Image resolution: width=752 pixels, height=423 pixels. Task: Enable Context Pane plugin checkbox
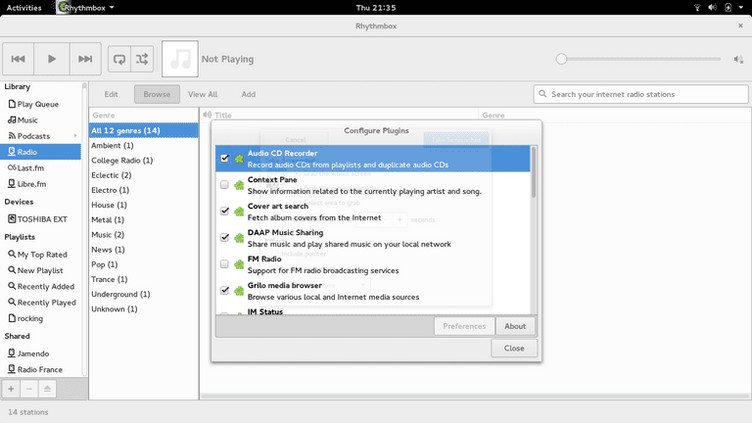(x=224, y=185)
